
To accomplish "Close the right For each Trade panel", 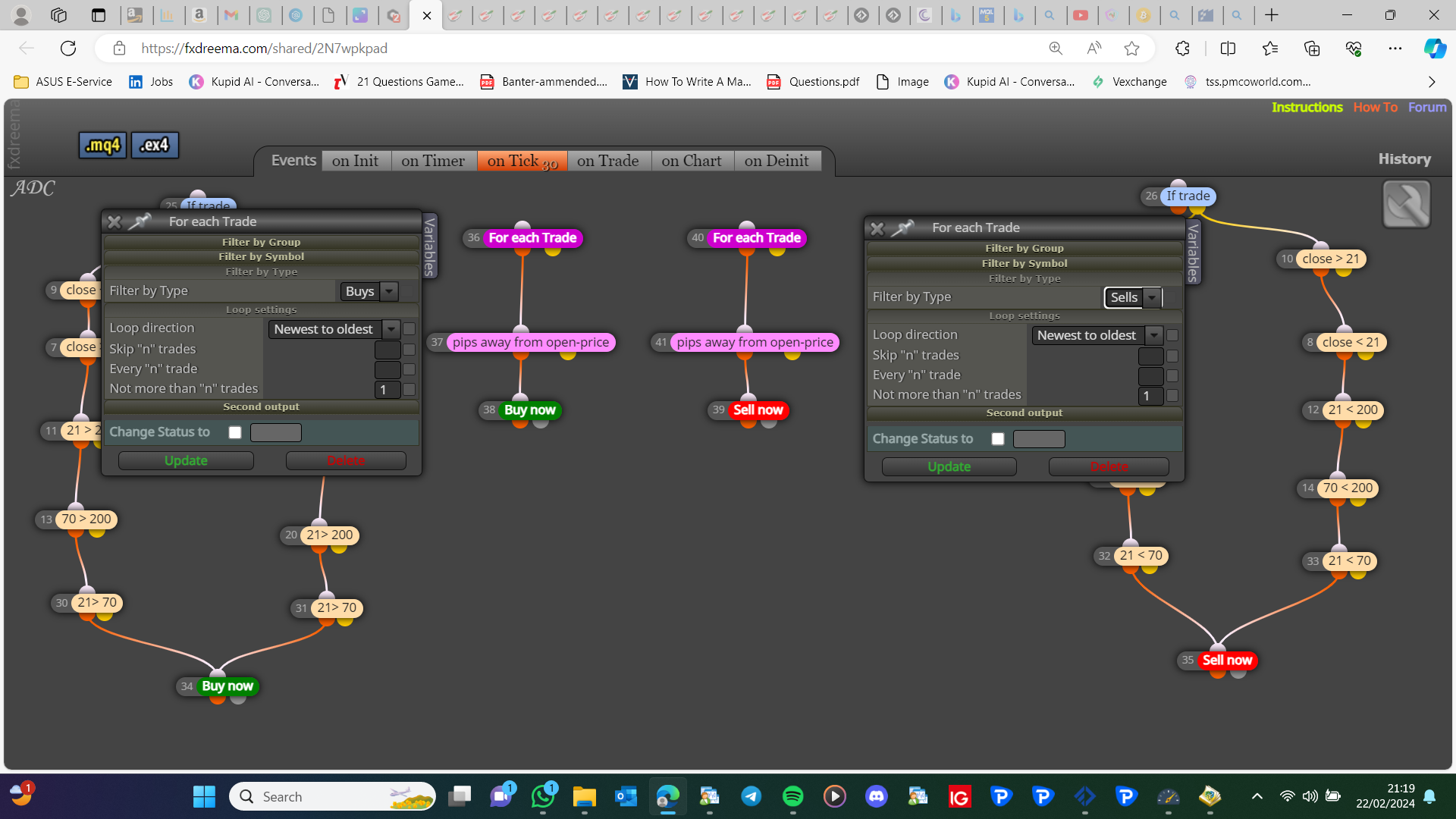I will coord(877,228).
